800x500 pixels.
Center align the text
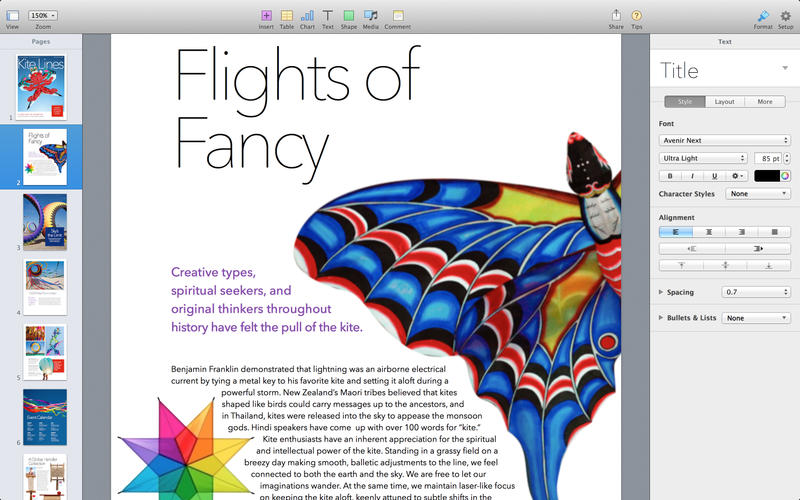click(x=709, y=232)
